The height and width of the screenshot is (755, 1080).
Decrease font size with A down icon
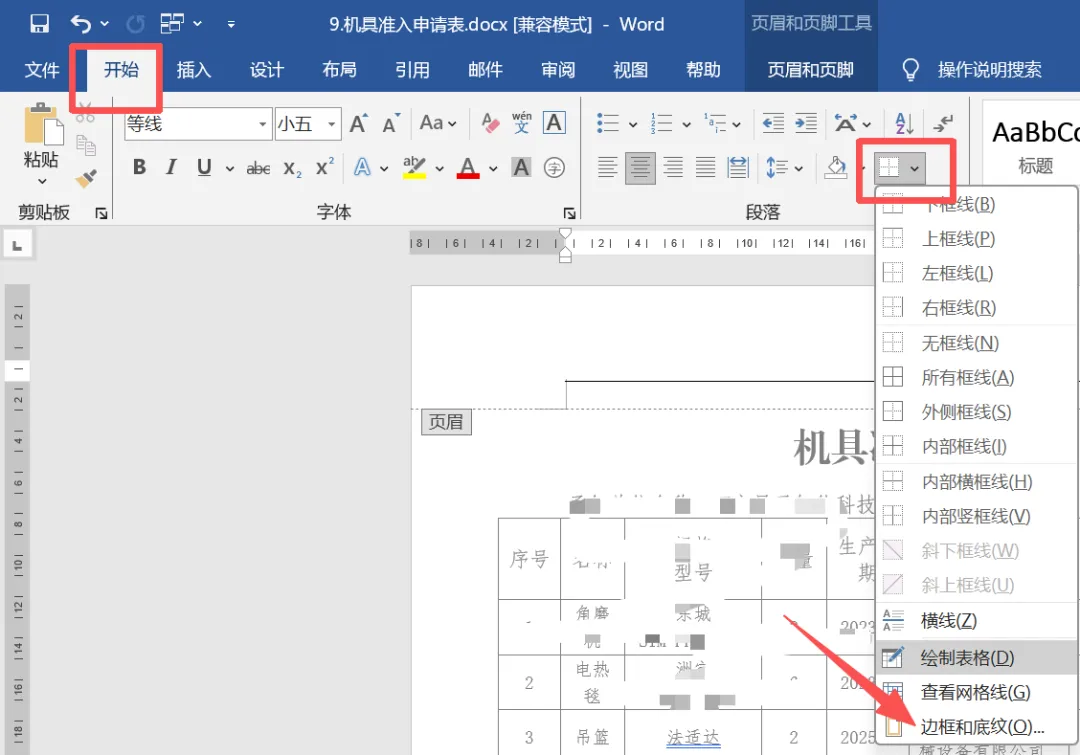tap(391, 124)
